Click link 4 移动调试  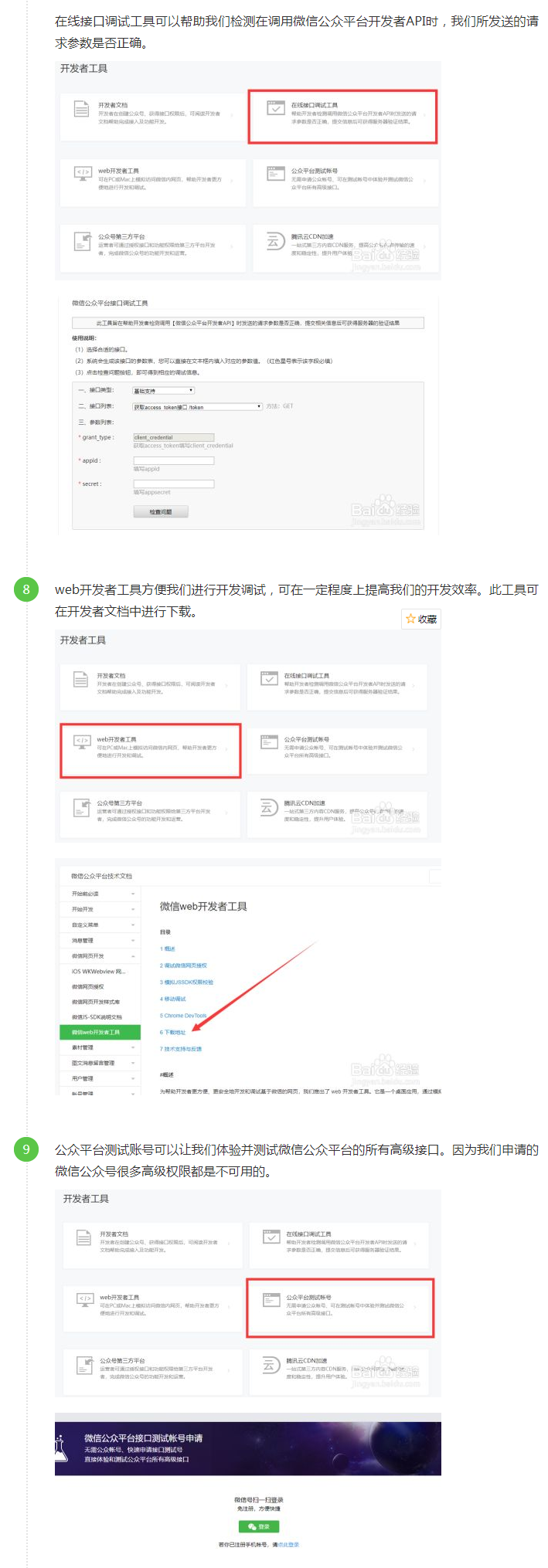click(173, 999)
